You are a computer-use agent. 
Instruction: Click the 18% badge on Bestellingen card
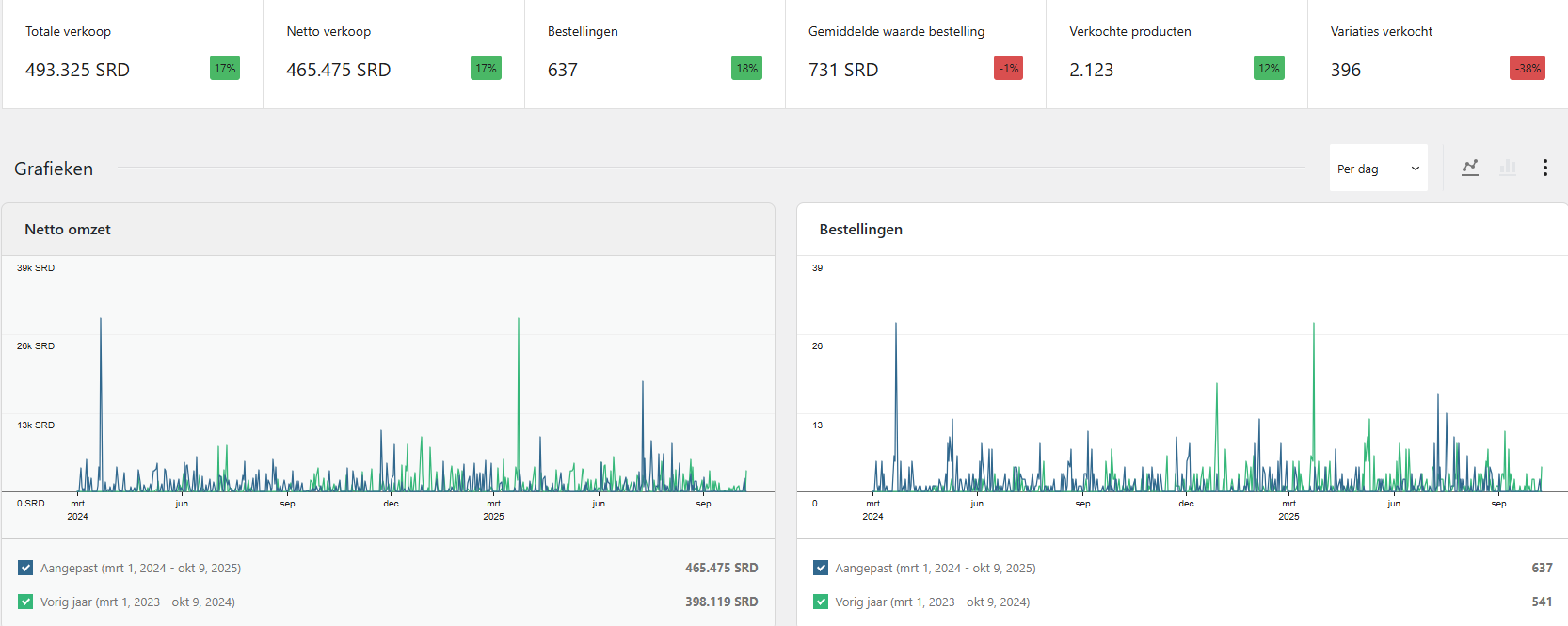(x=746, y=69)
